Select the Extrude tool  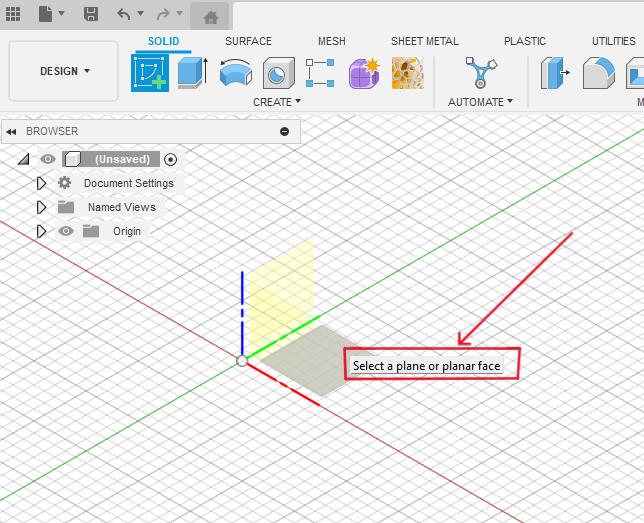pyautogui.click(x=193, y=73)
